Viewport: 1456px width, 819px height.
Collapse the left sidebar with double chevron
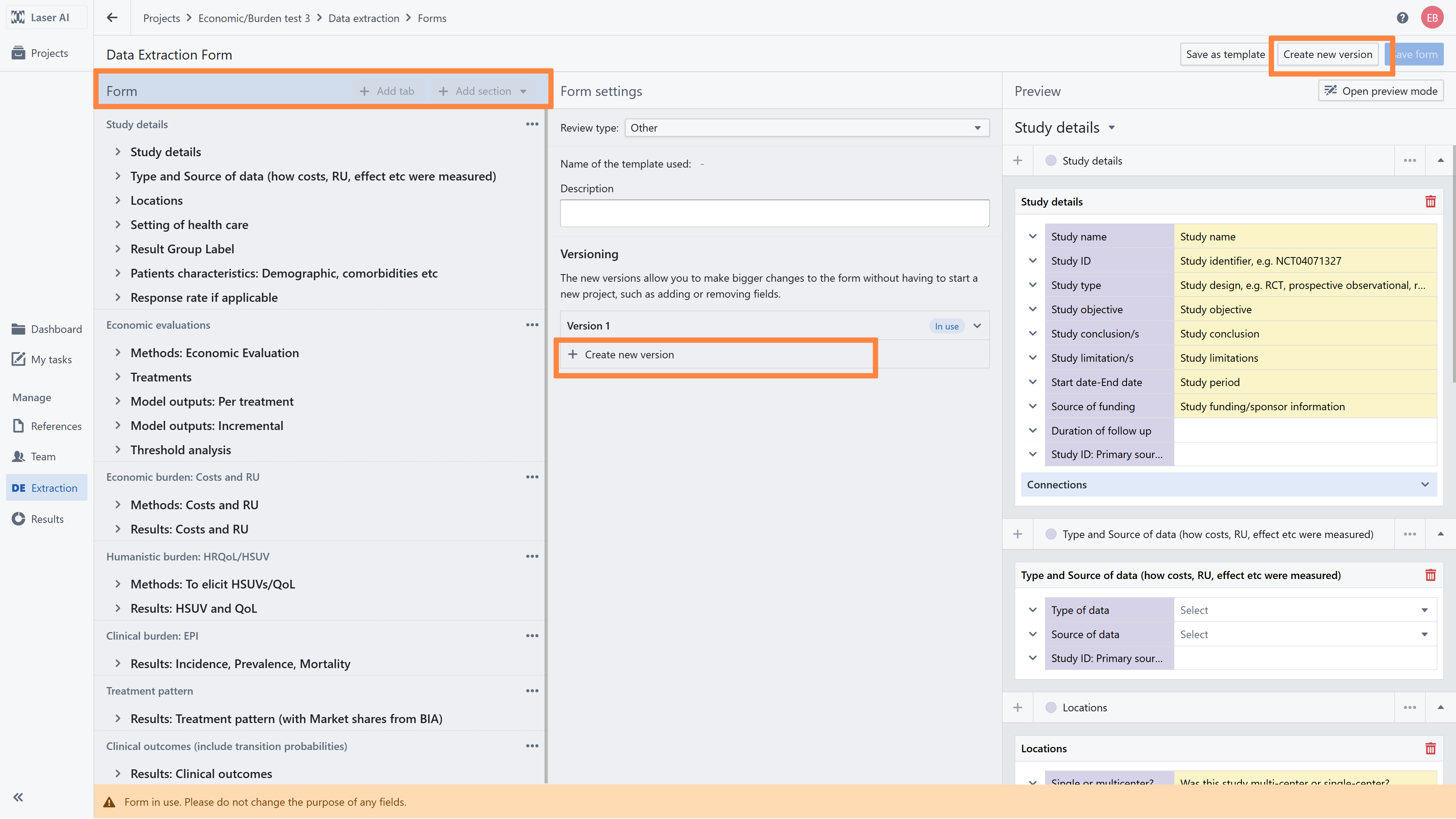[x=18, y=797]
